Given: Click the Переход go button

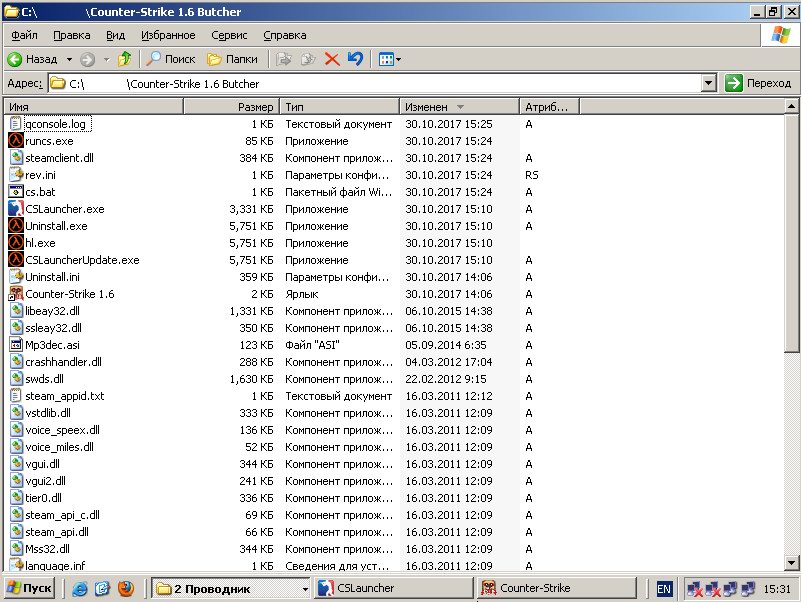Looking at the screenshot, I should (758, 83).
